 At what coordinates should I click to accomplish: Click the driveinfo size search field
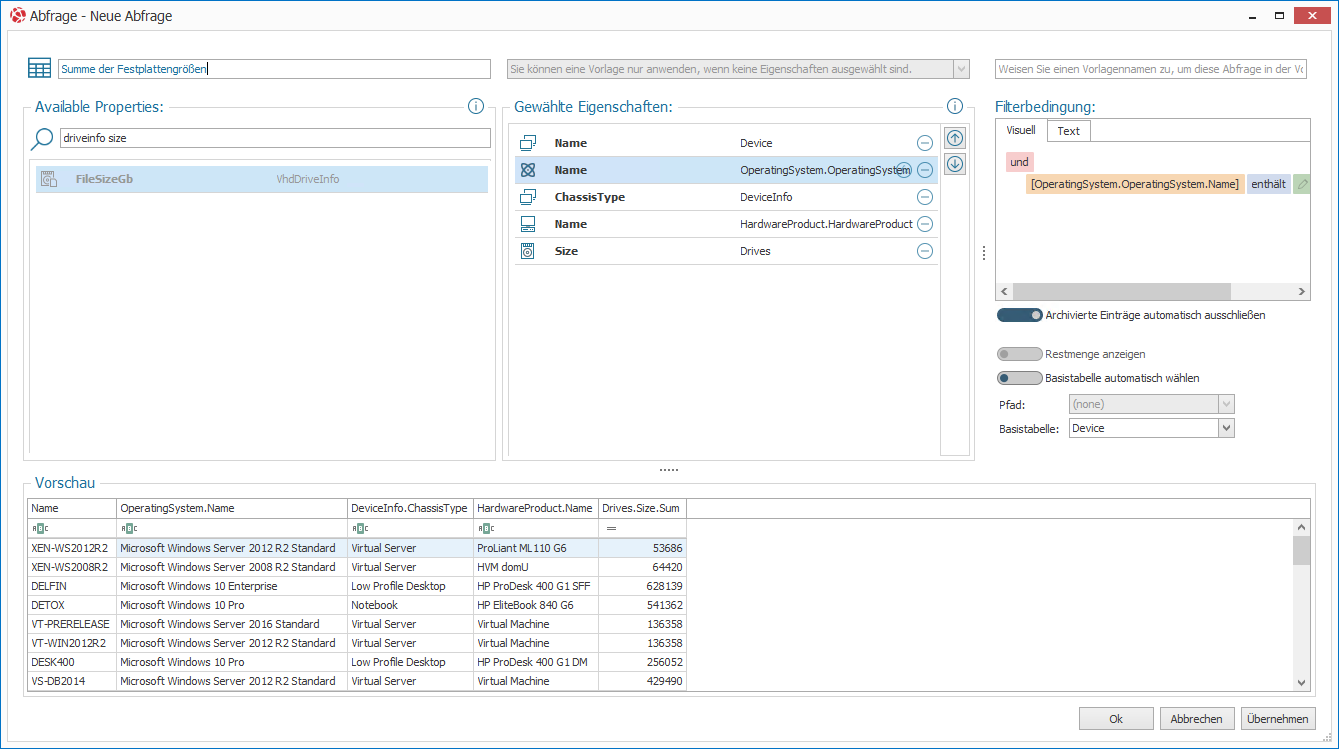point(274,138)
